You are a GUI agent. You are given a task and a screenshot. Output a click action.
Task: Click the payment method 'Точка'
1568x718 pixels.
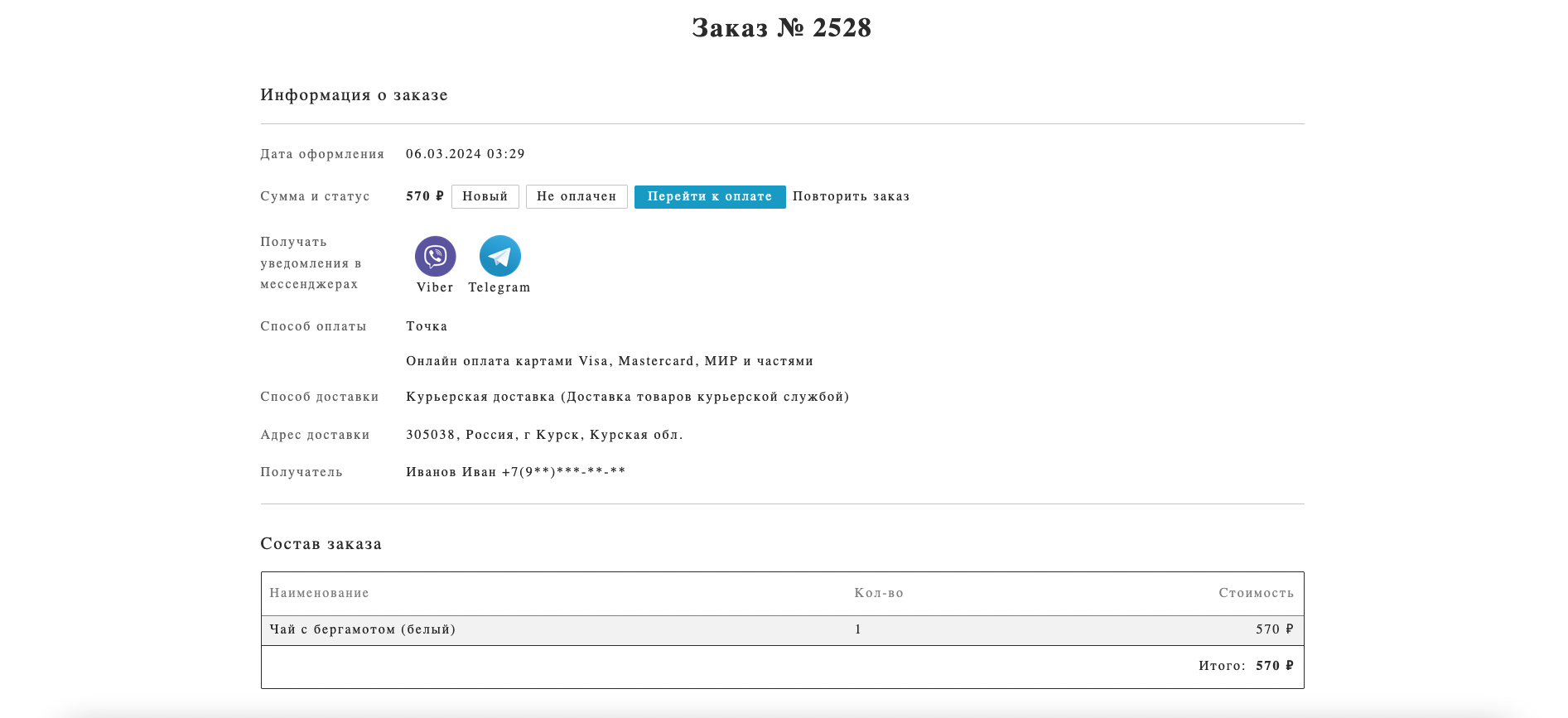pos(427,326)
